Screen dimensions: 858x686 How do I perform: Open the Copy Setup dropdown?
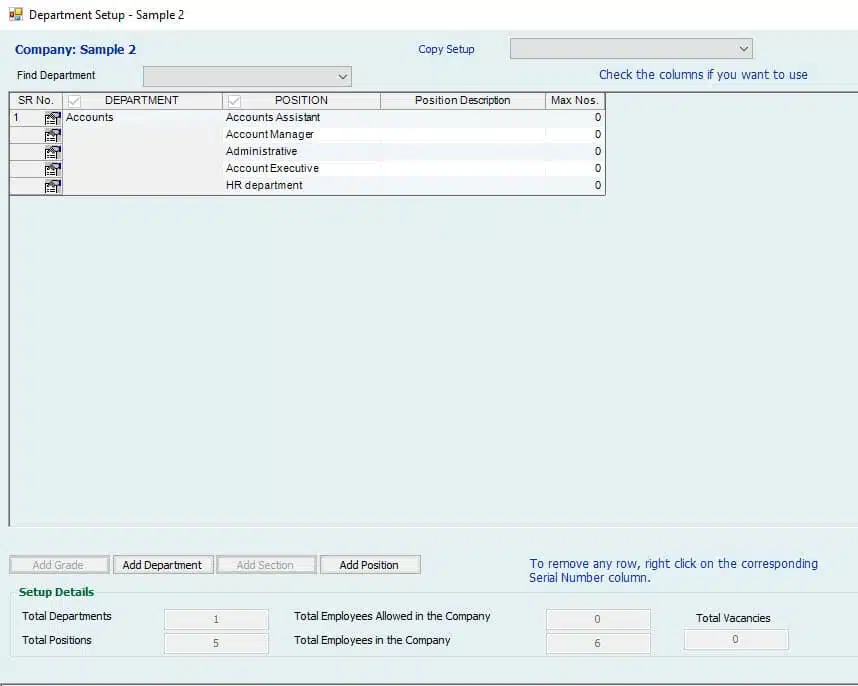pos(631,49)
